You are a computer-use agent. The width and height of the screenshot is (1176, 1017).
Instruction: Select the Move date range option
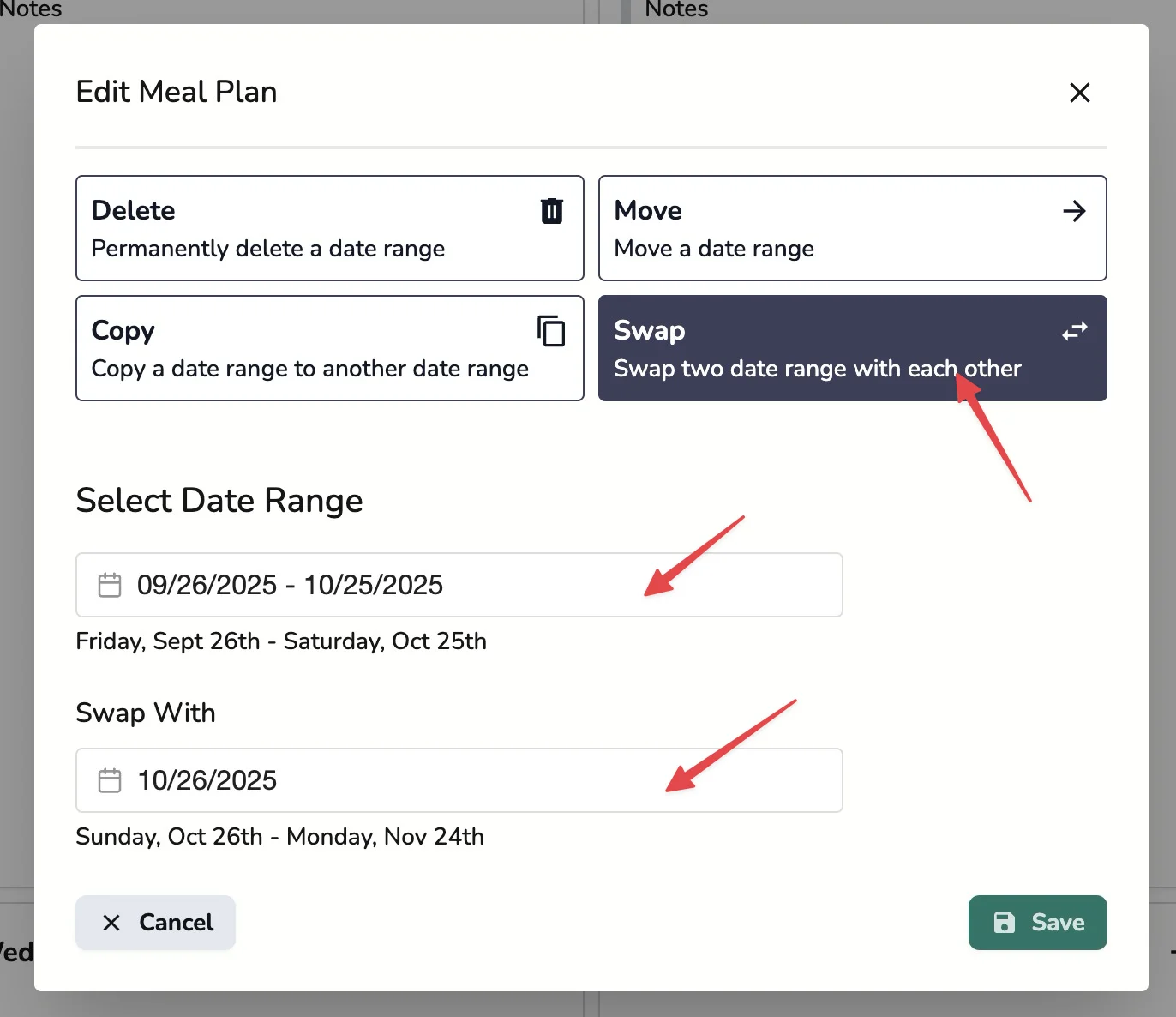[852, 228]
